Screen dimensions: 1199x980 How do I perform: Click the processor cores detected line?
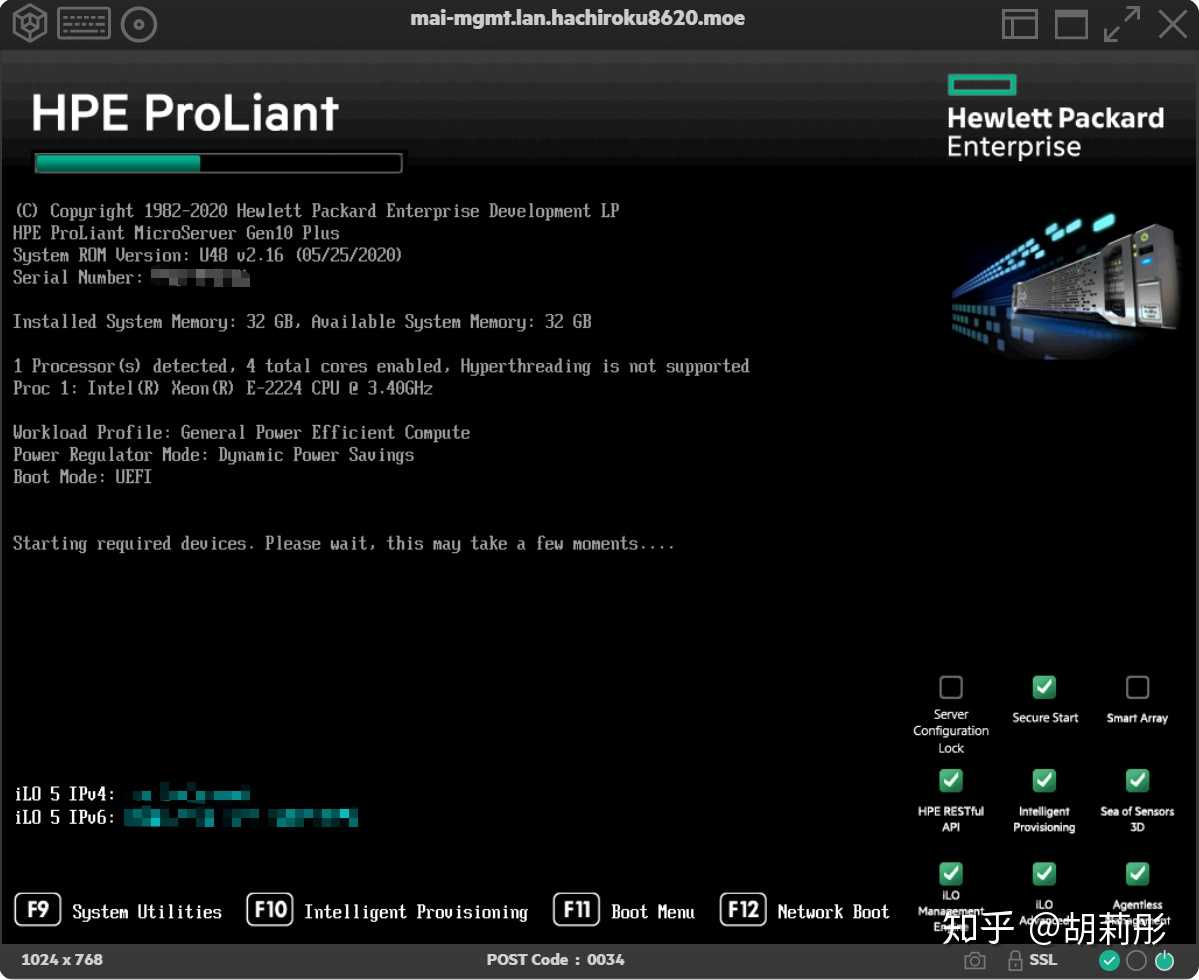pos(381,366)
